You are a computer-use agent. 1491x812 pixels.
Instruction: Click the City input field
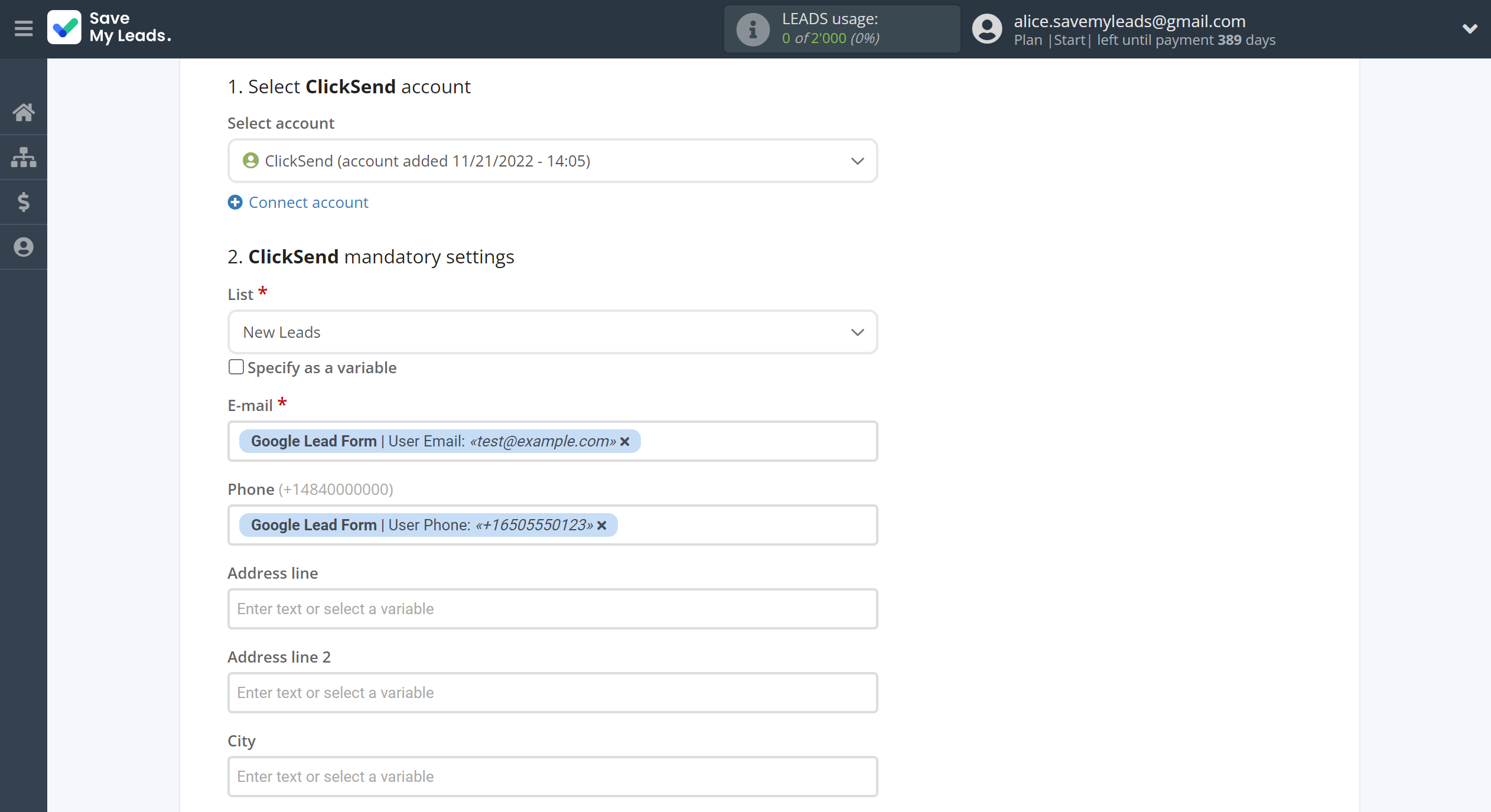click(552, 776)
